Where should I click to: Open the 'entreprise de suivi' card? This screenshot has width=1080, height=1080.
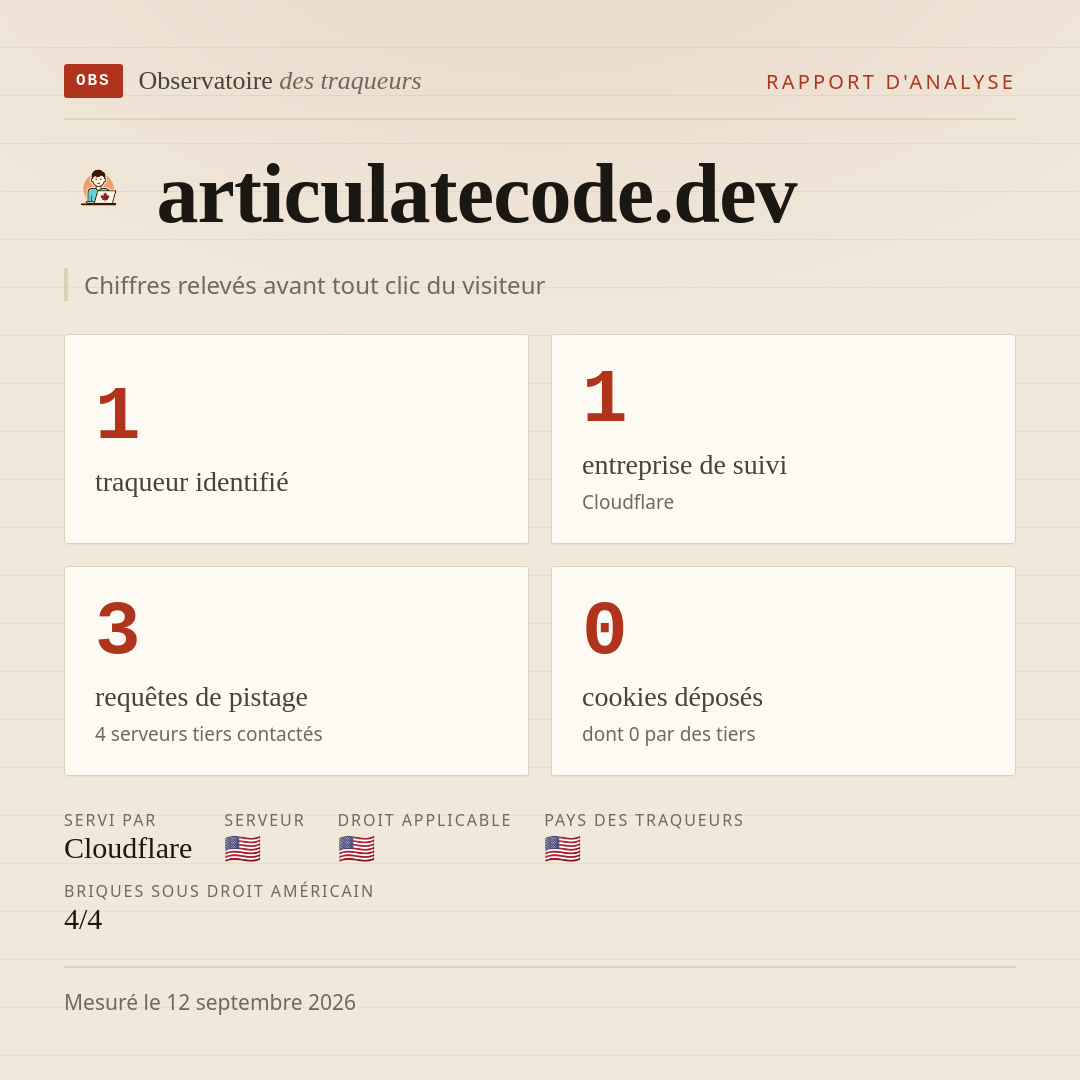pyautogui.click(x=783, y=439)
